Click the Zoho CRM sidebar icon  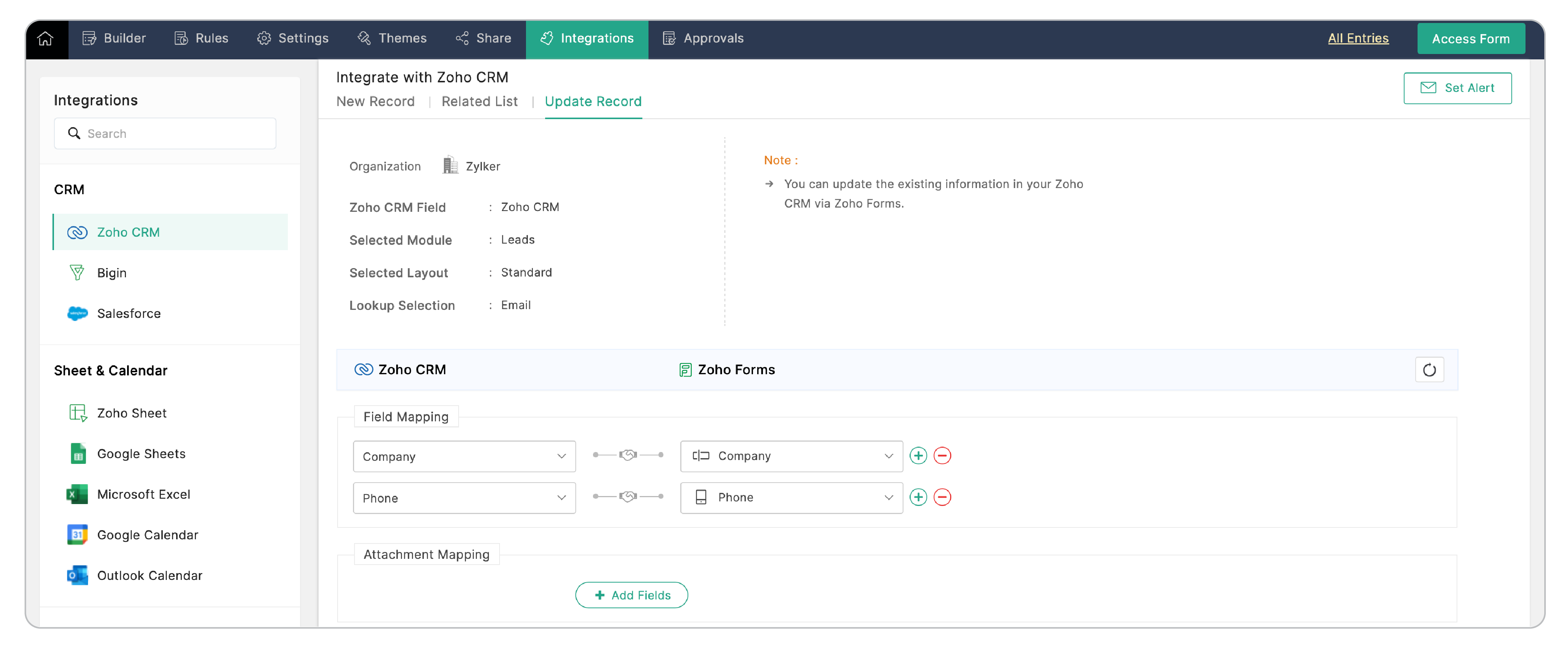tap(77, 232)
